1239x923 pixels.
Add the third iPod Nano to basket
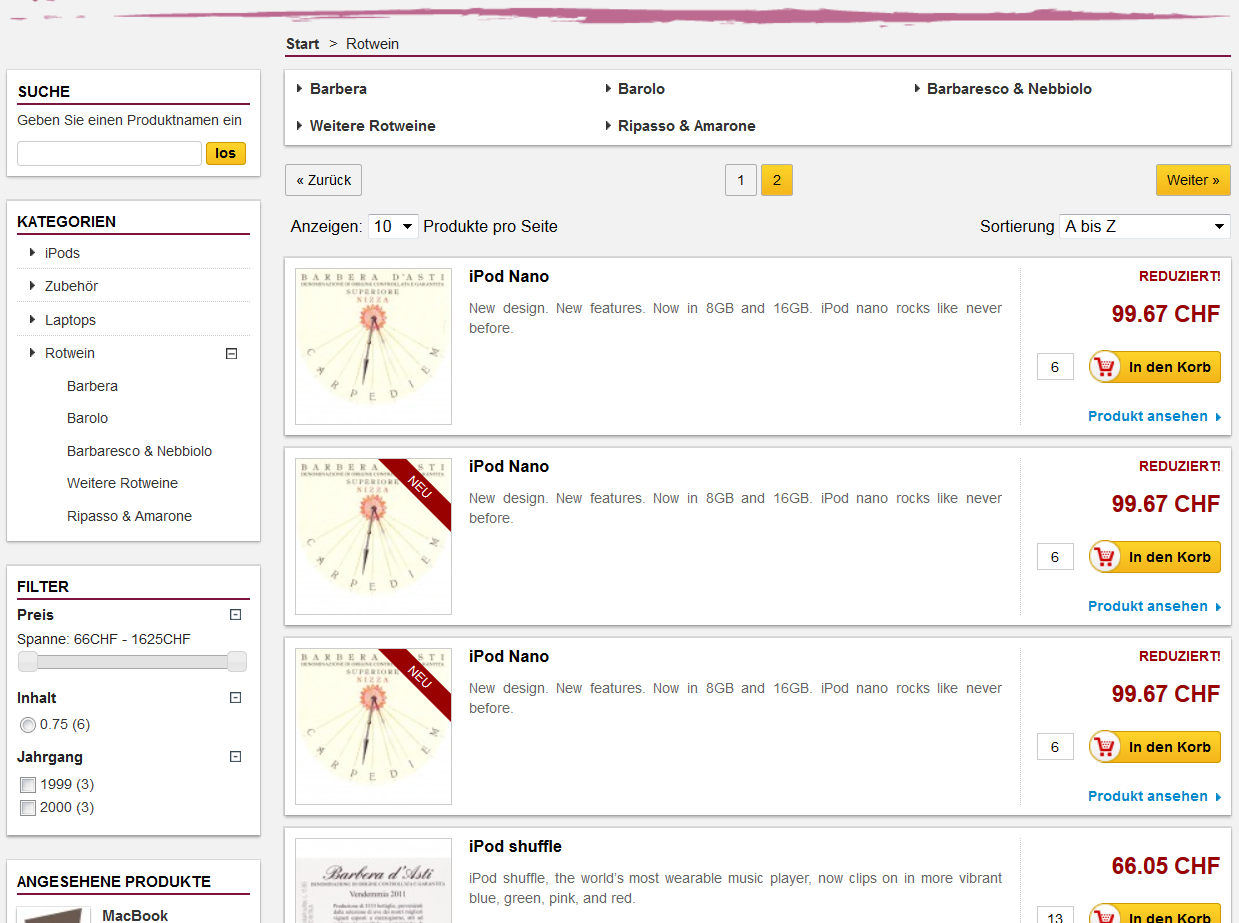[1155, 747]
